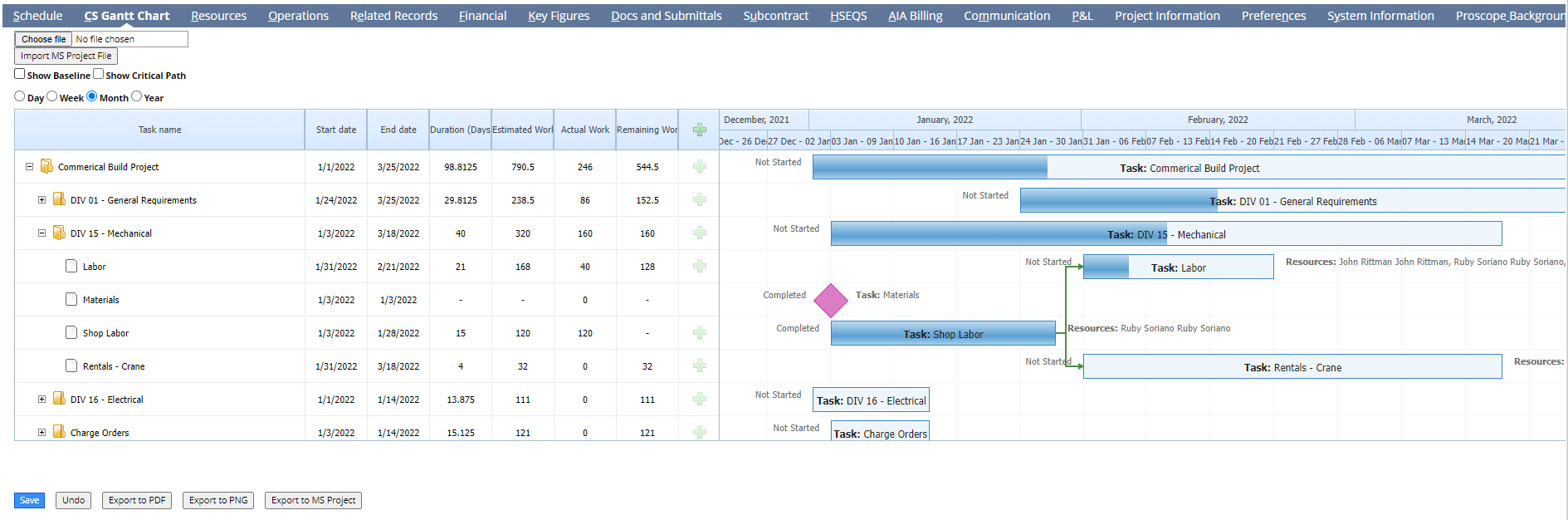Screen dimensions: 1568x520
Task: Click the blue Save button
Action: 29,500
